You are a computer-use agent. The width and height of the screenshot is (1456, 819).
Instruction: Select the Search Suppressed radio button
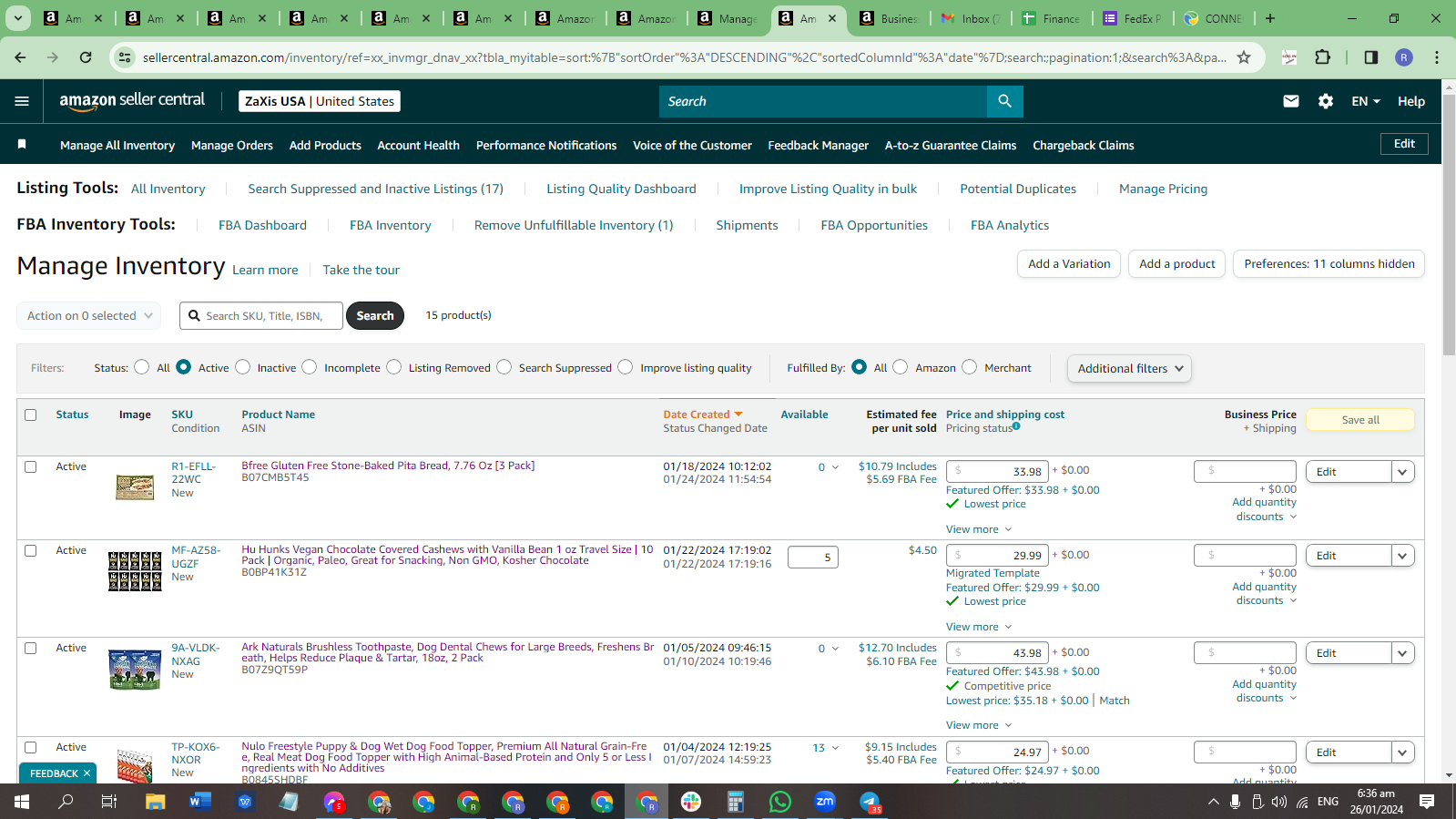(504, 367)
